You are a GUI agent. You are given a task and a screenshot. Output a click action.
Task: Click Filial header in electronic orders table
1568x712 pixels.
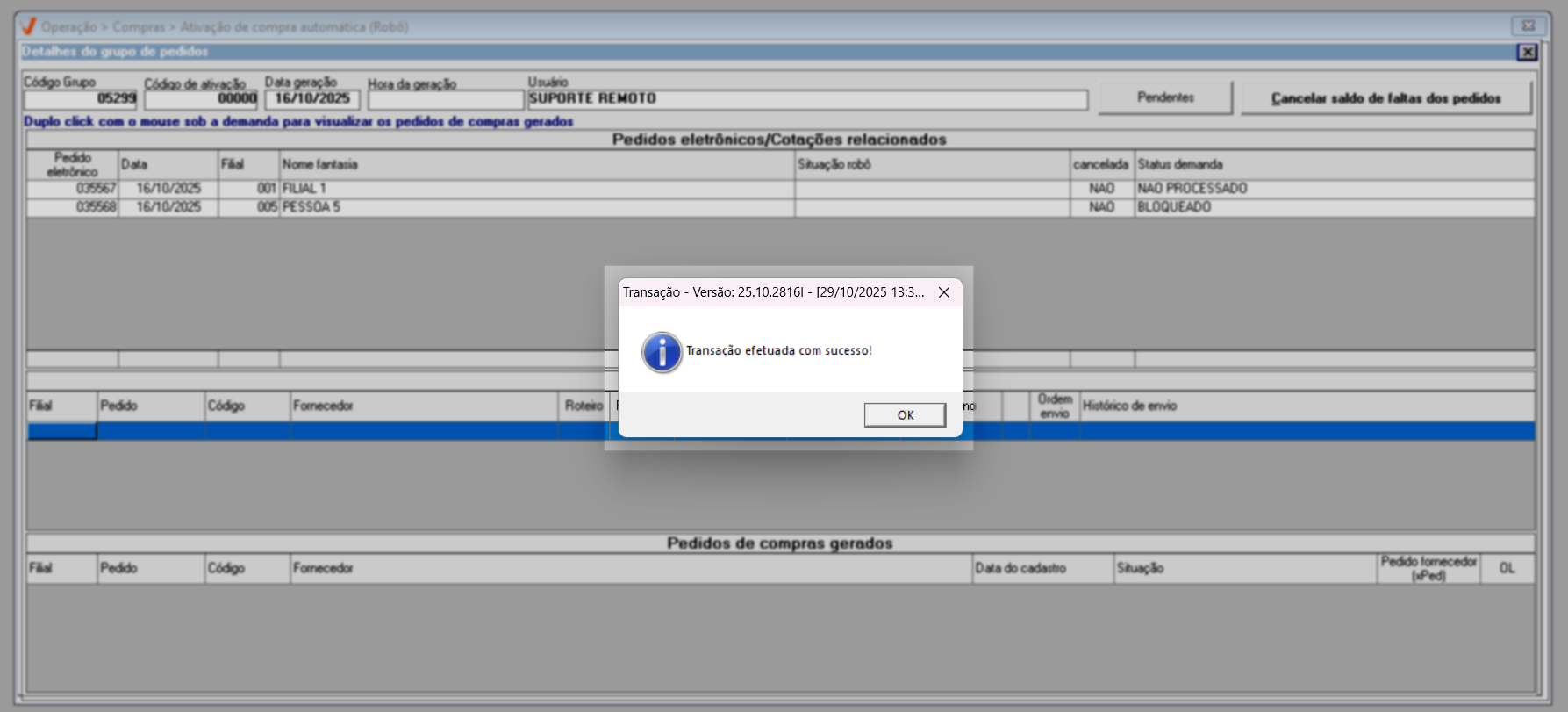248,164
